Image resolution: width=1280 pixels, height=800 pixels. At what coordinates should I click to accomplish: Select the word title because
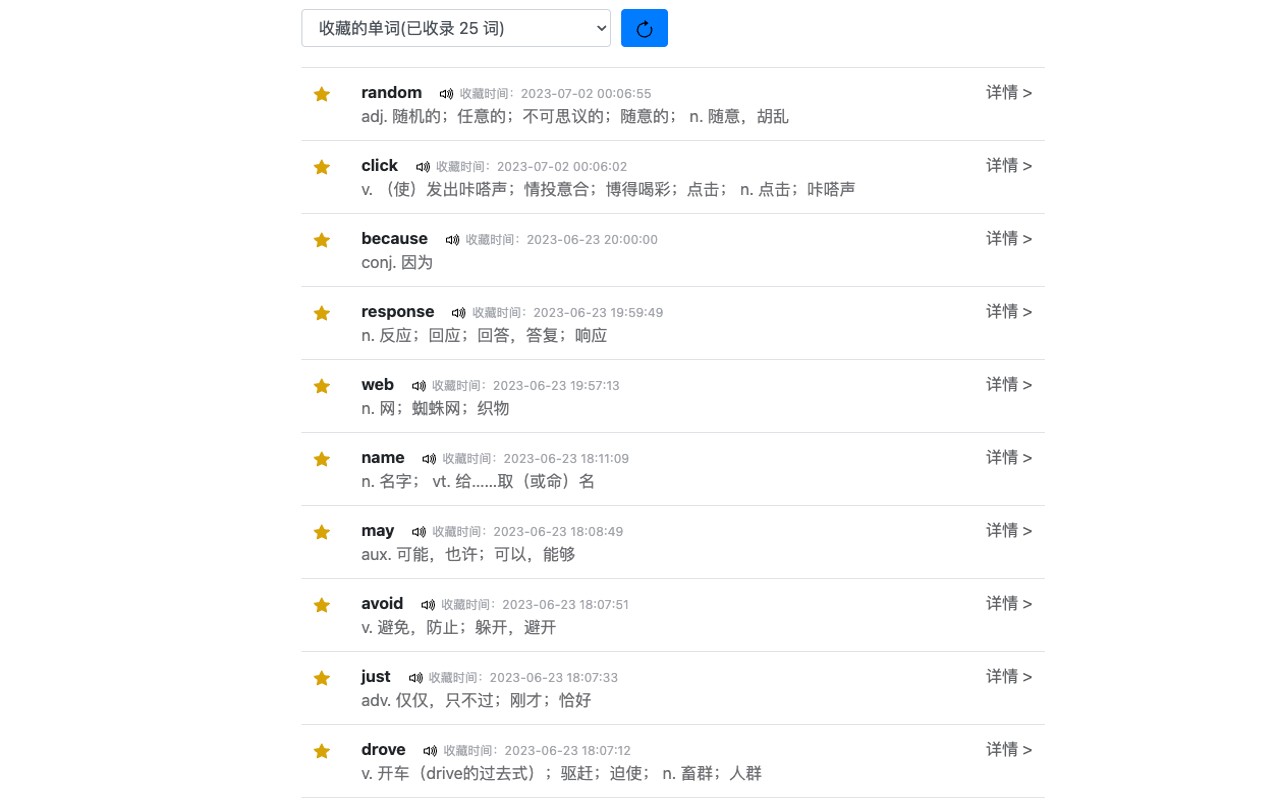395,238
